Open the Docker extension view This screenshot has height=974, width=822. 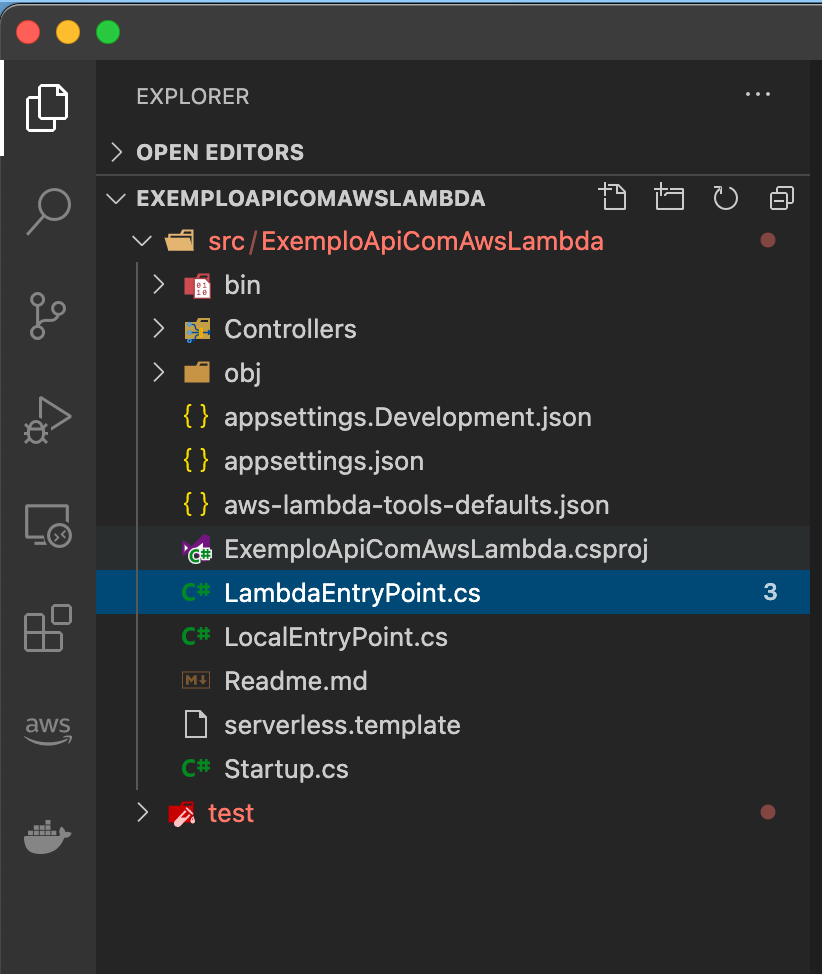point(47,837)
